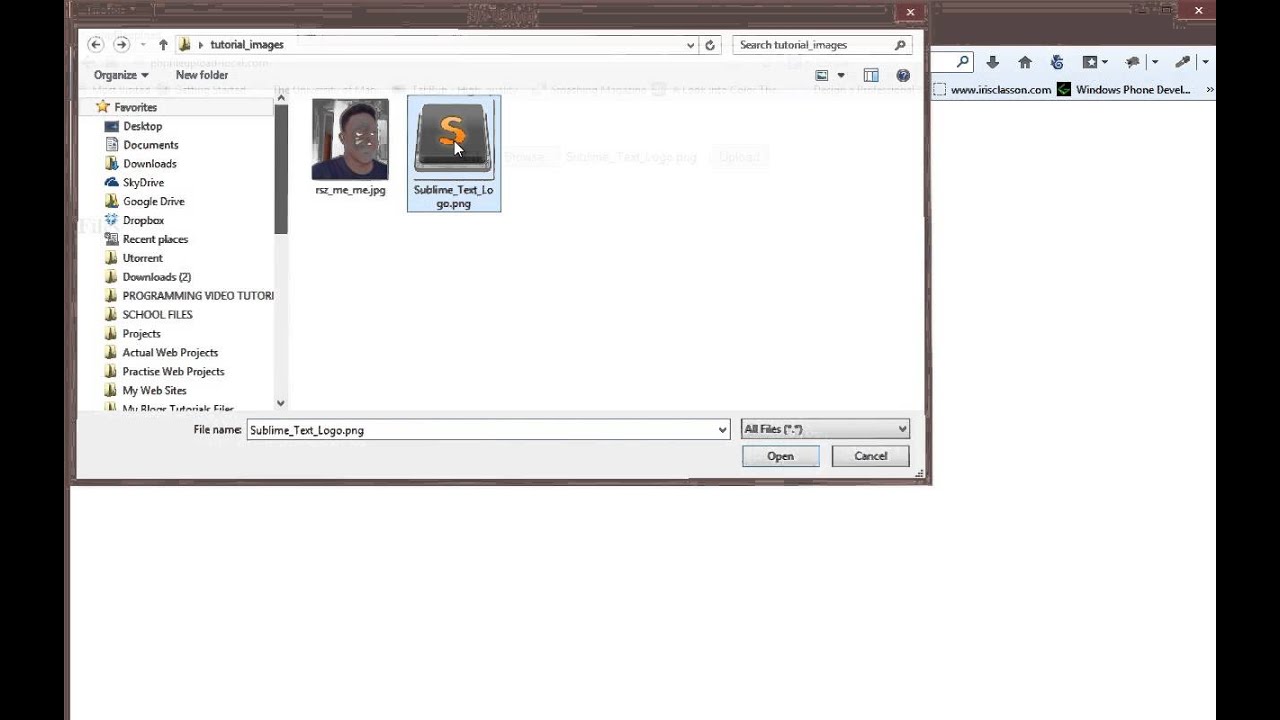Expand the address bar history dropdown
The height and width of the screenshot is (720, 1280).
coord(690,45)
